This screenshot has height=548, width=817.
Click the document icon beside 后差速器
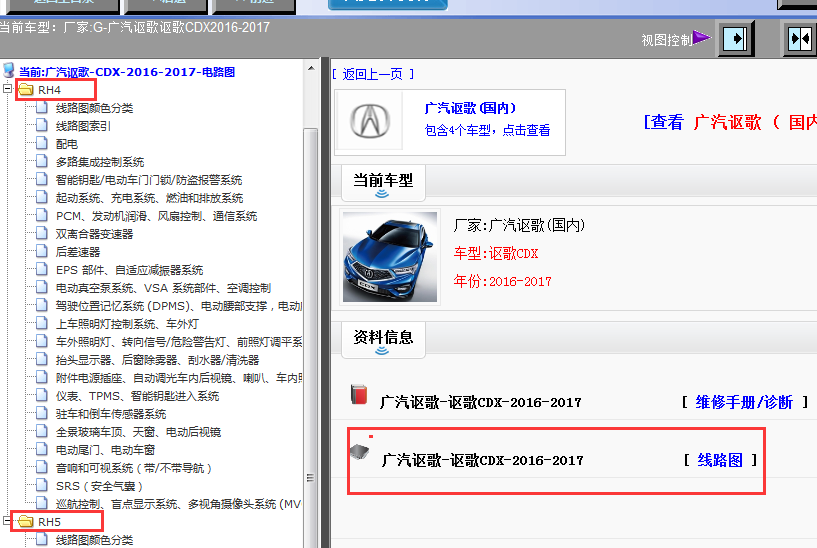(x=42, y=251)
